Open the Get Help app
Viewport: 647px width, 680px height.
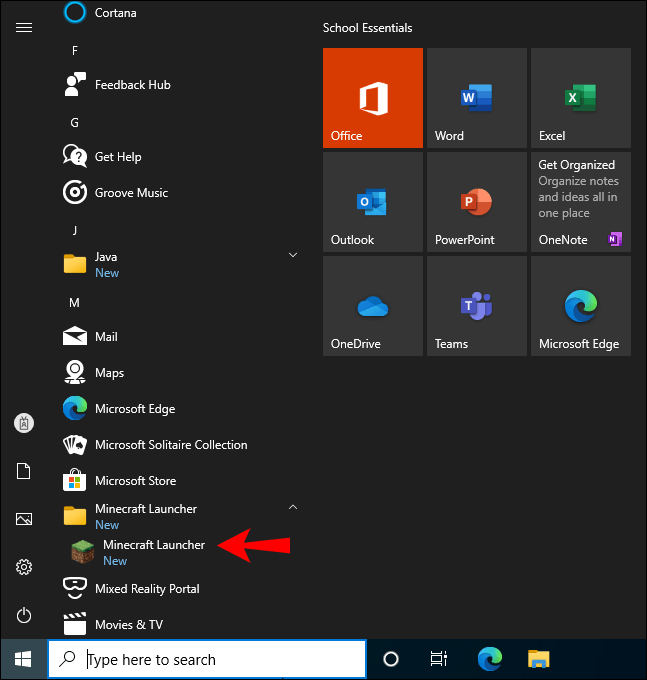[180, 157]
